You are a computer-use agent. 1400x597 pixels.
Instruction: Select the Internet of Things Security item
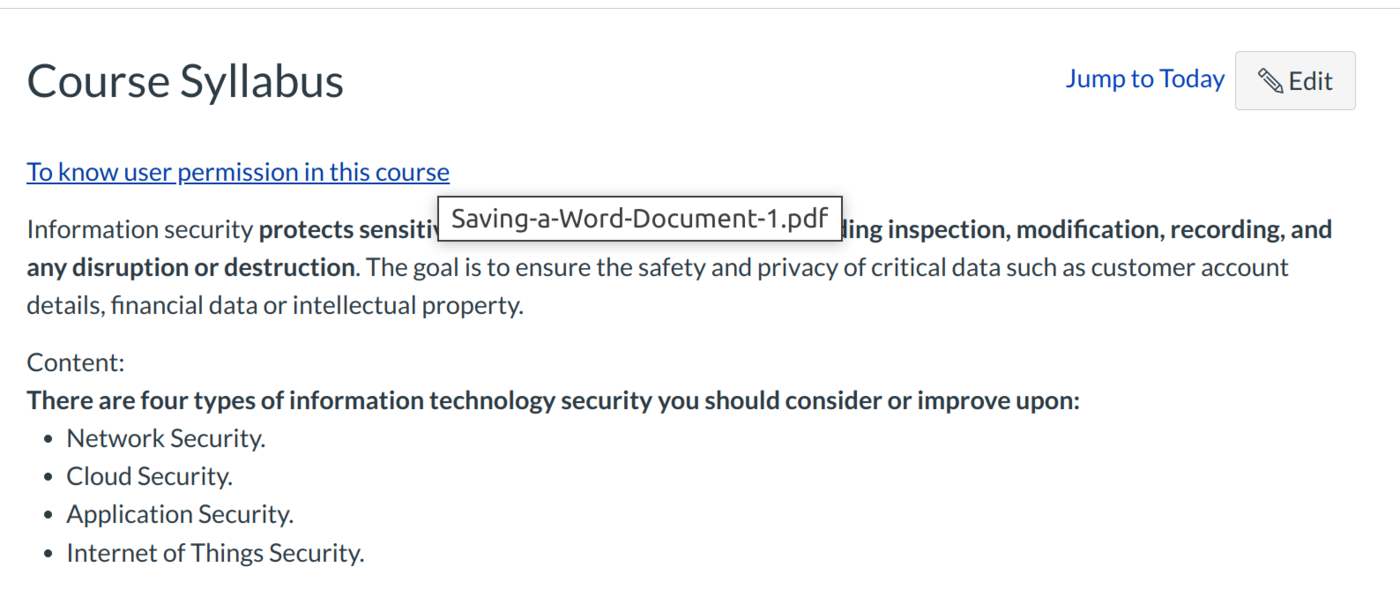coord(215,552)
